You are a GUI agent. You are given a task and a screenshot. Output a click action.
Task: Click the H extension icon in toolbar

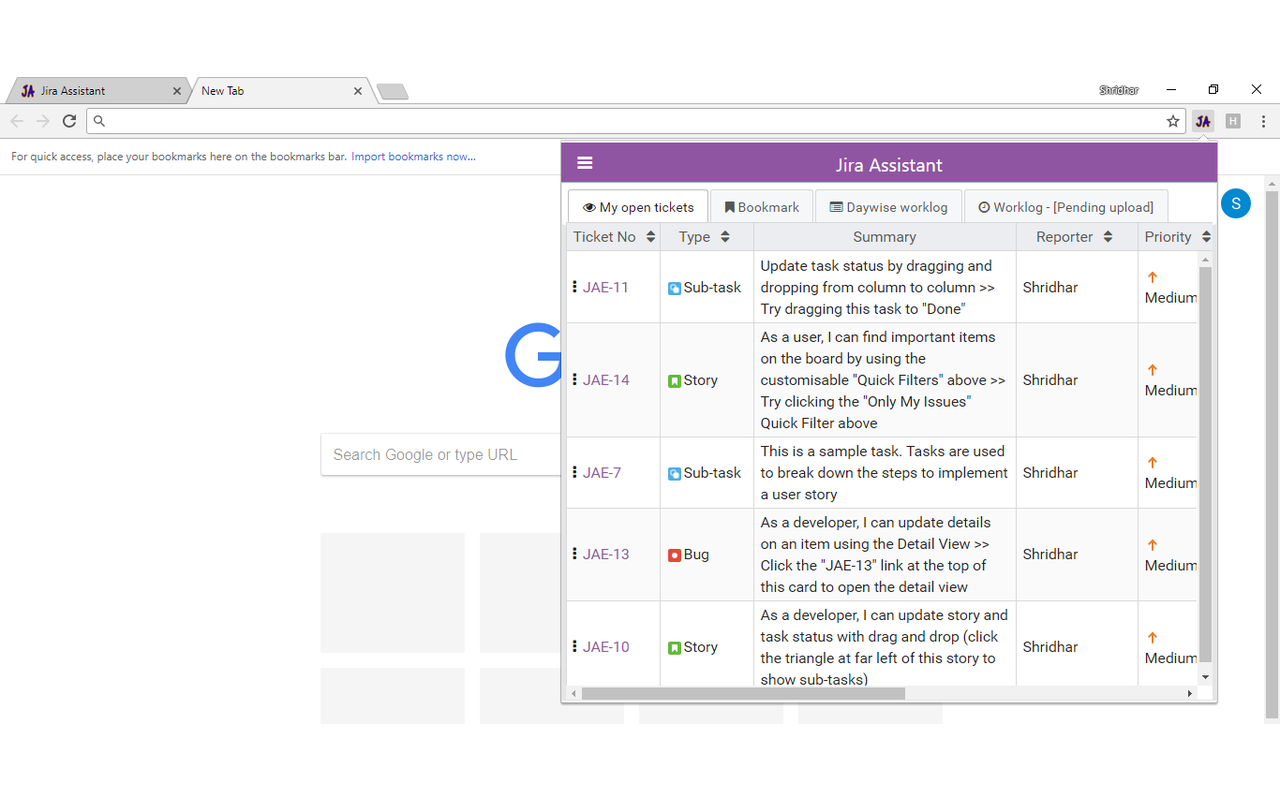click(1233, 121)
